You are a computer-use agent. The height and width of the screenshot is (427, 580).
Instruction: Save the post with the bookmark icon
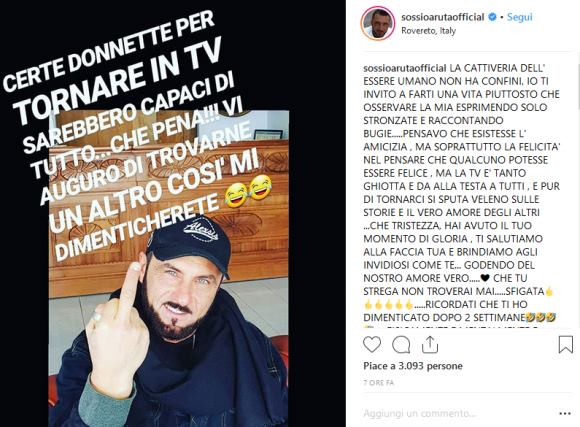[566, 344]
